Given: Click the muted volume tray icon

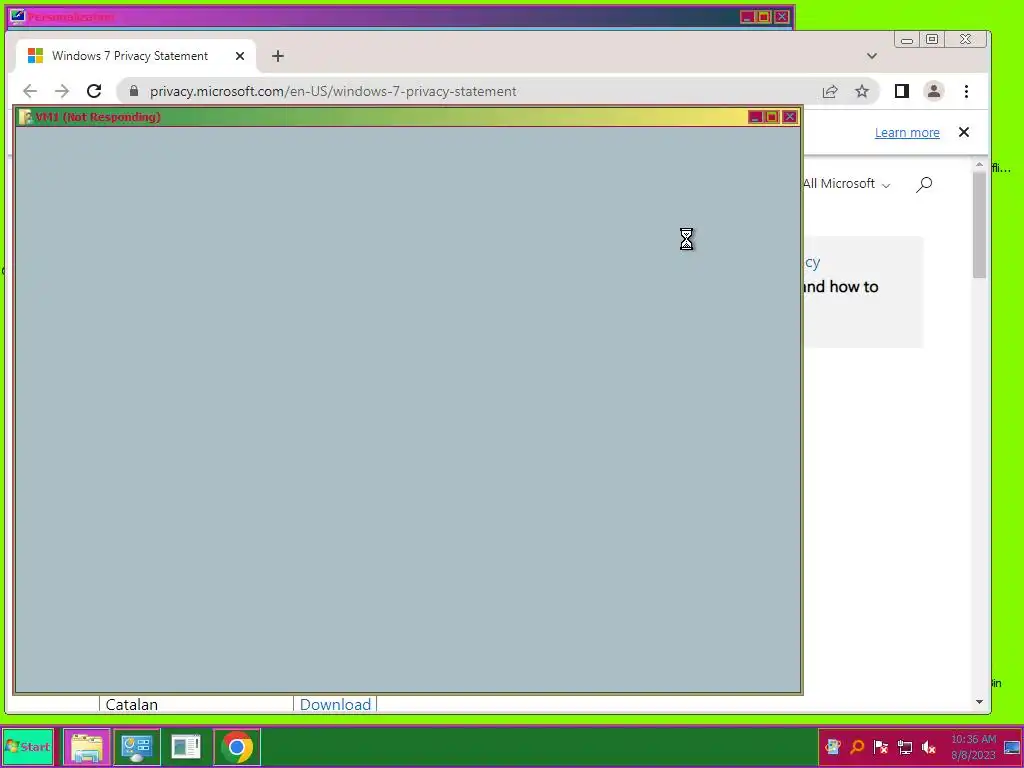Looking at the screenshot, I should 928,746.
